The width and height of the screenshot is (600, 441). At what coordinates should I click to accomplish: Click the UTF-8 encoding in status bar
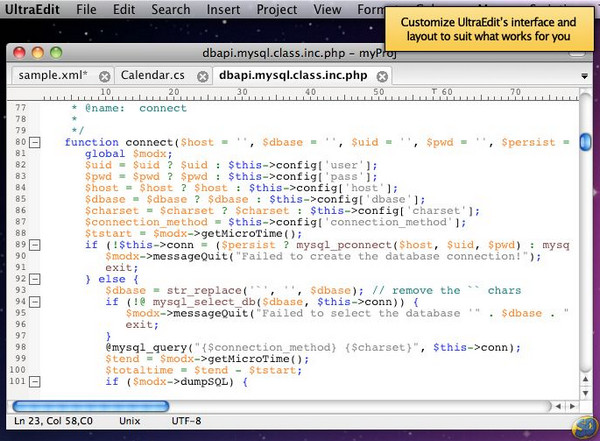coord(185,422)
